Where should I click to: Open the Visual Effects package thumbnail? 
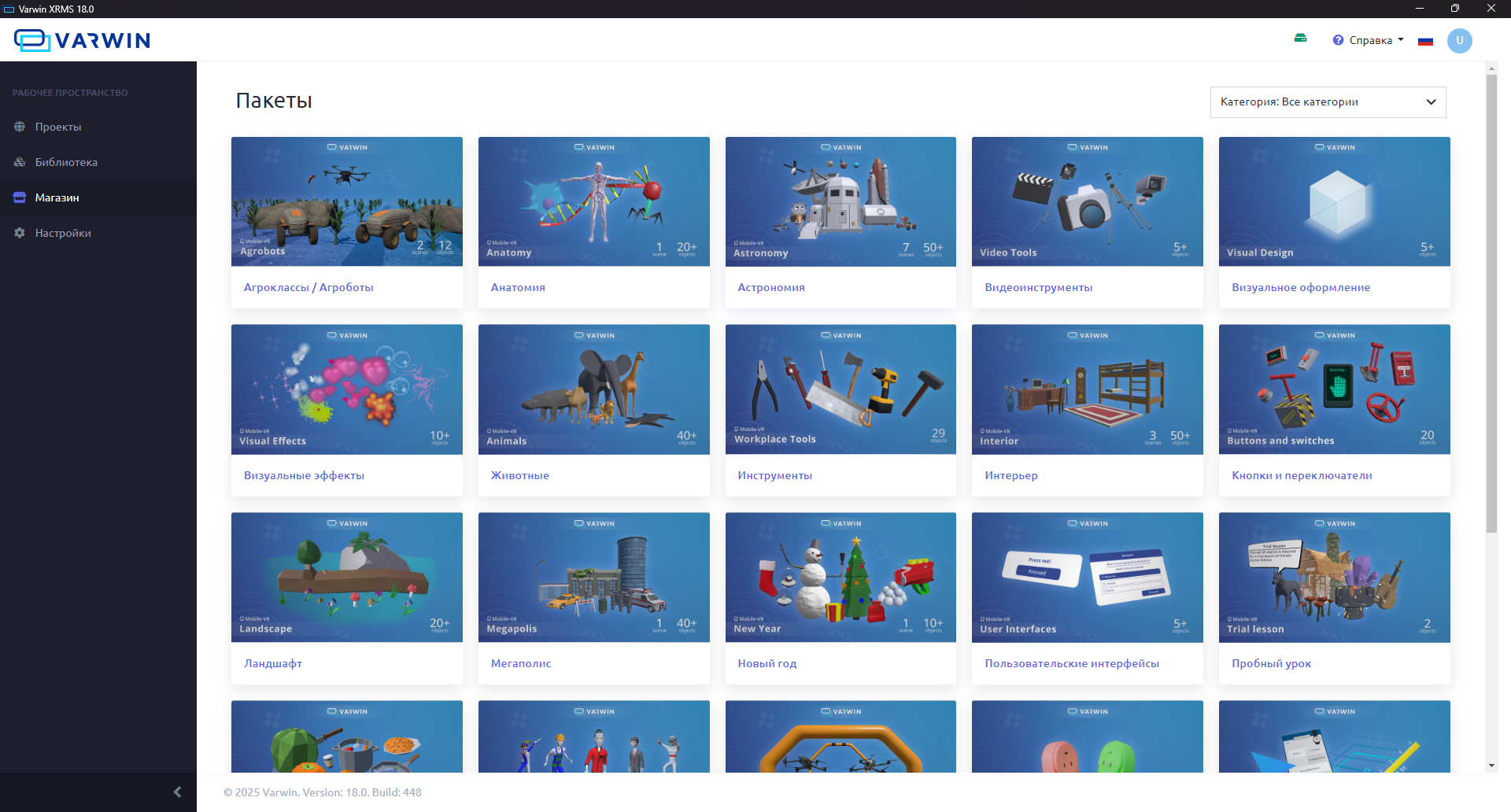tap(346, 389)
